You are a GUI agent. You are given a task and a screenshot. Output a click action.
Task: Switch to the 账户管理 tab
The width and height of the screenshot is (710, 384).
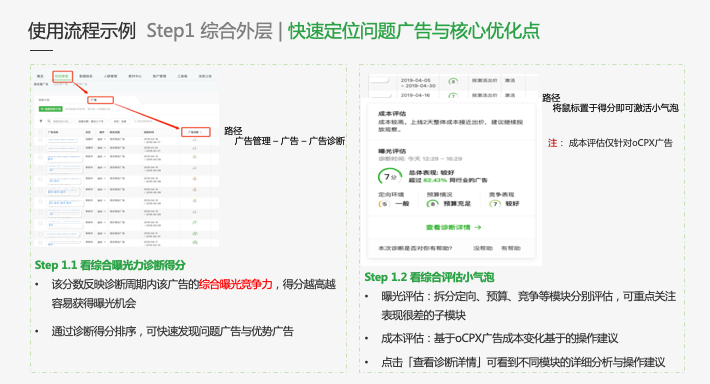click(159, 76)
